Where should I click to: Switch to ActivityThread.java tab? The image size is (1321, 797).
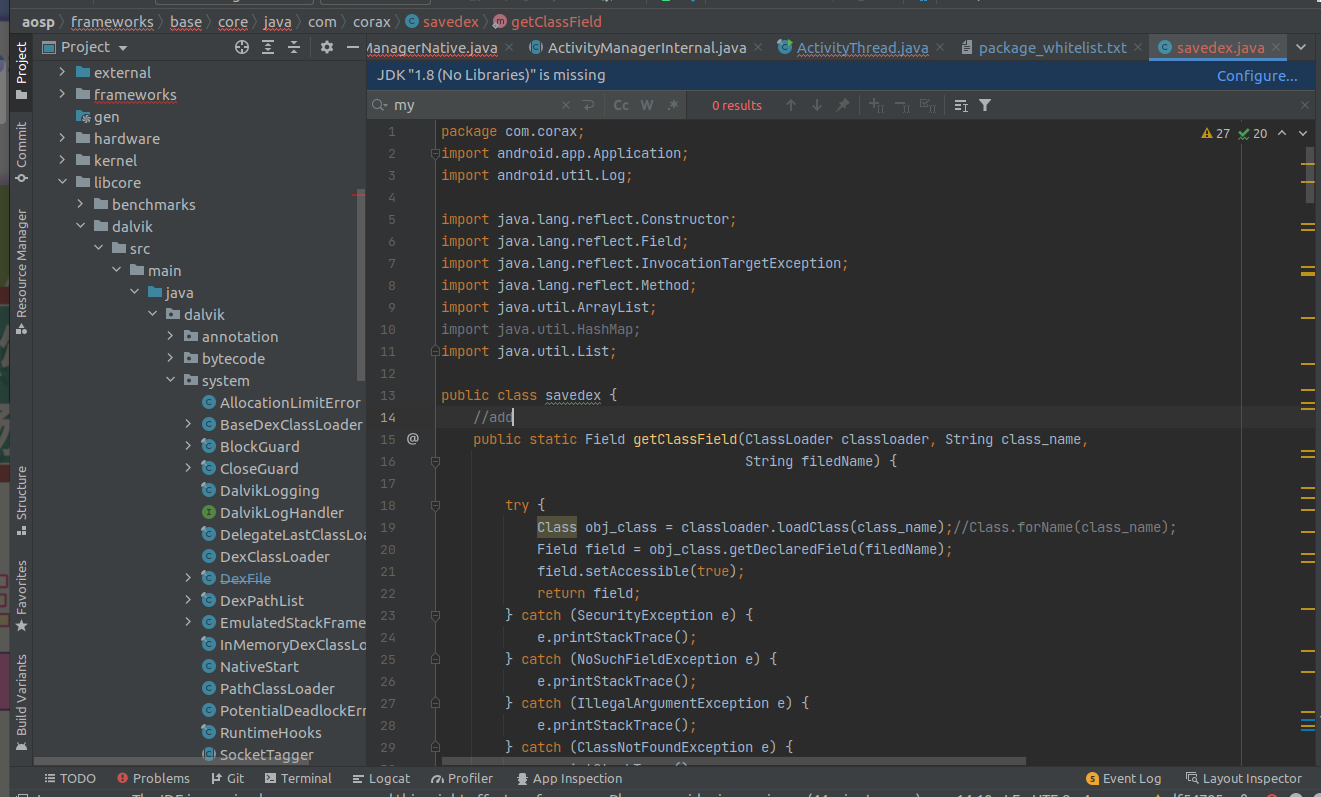pos(861,47)
